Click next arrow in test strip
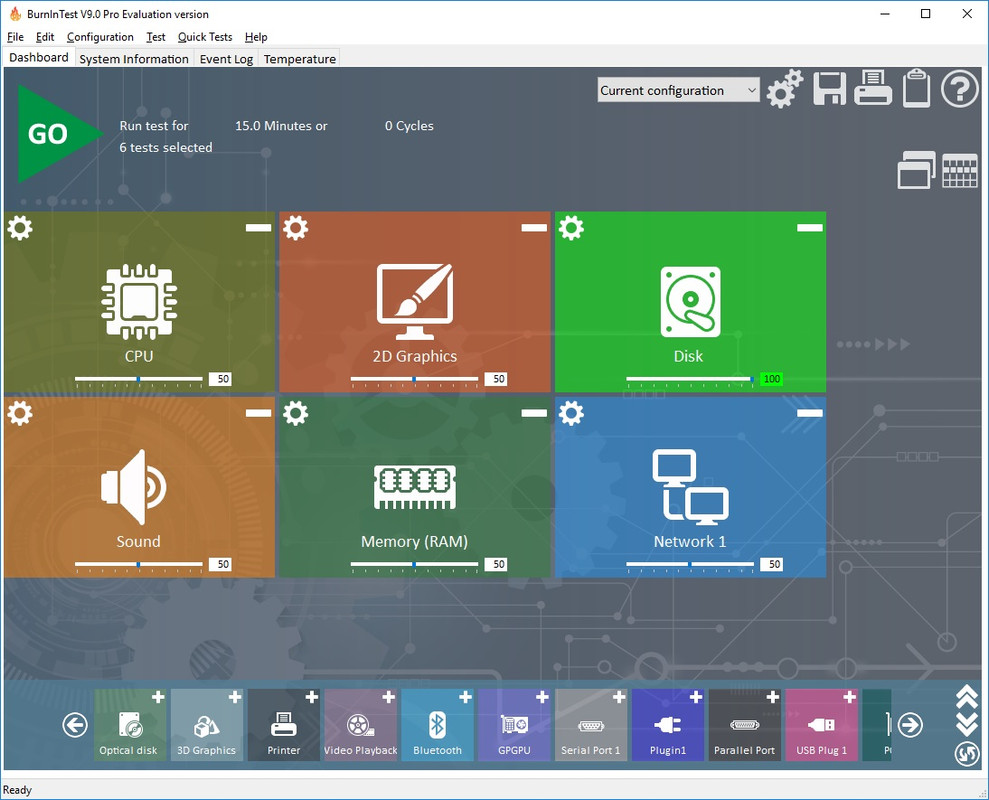This screenshot has height=800, width=989. click(910, 725)
